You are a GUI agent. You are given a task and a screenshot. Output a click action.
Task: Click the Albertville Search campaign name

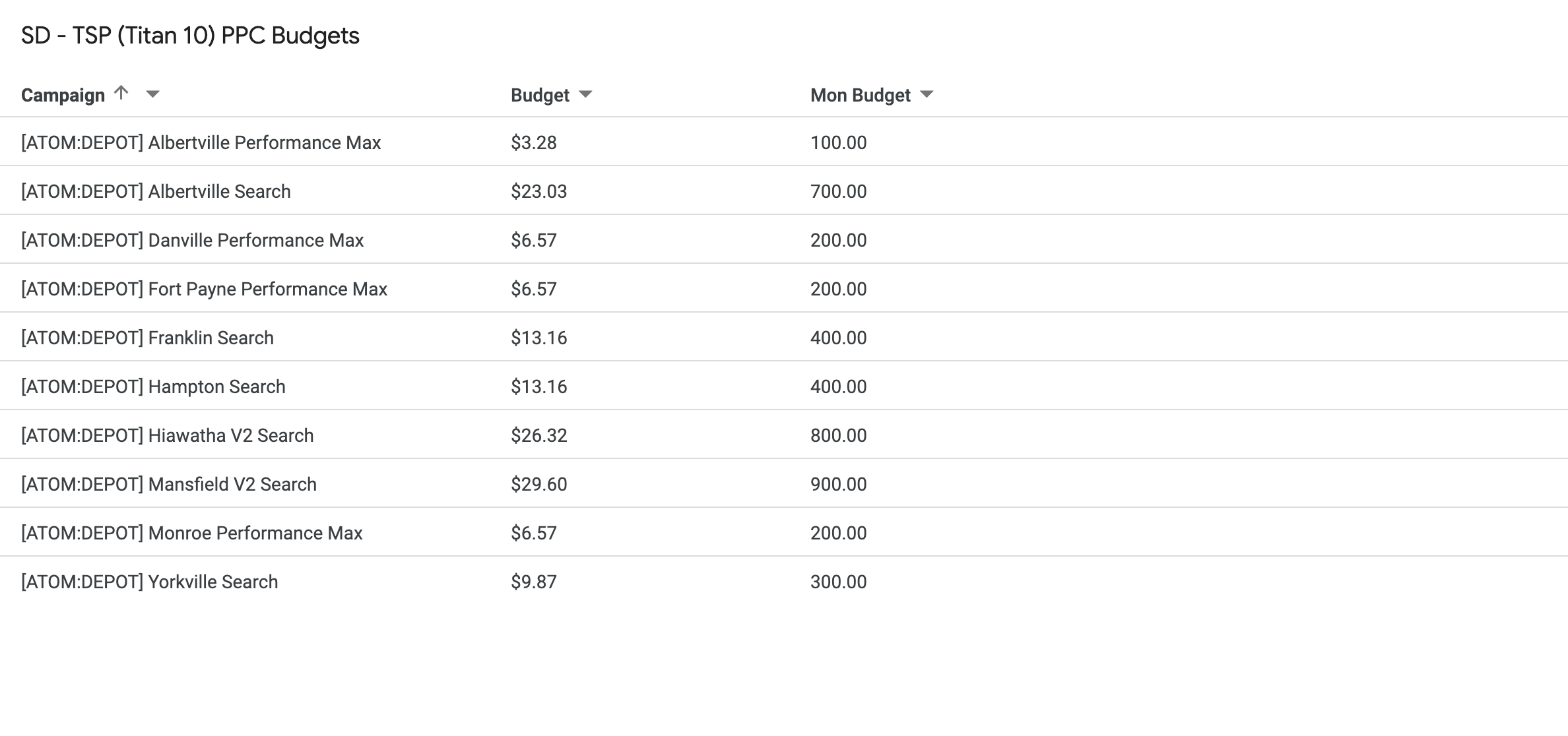coord(156,191)
